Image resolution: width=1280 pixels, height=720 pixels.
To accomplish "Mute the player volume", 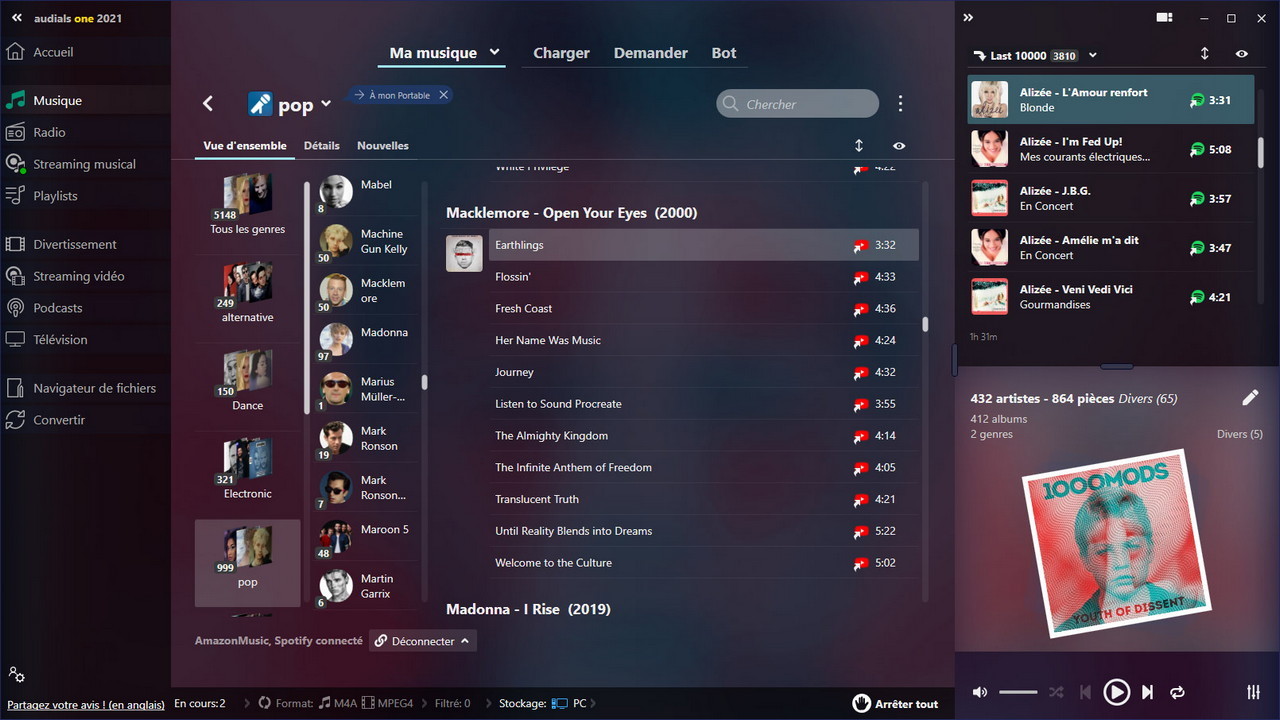I will [980, 692].
